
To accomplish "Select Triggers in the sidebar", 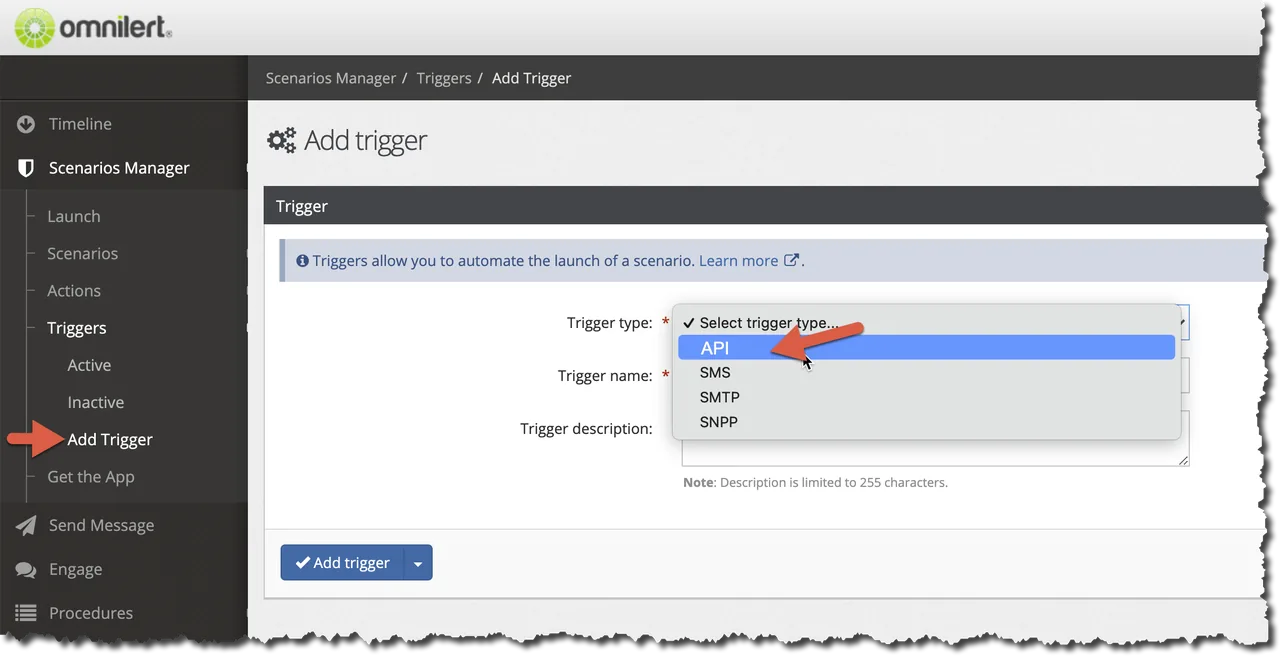I will pyautogui.click(x=77, y=328).
